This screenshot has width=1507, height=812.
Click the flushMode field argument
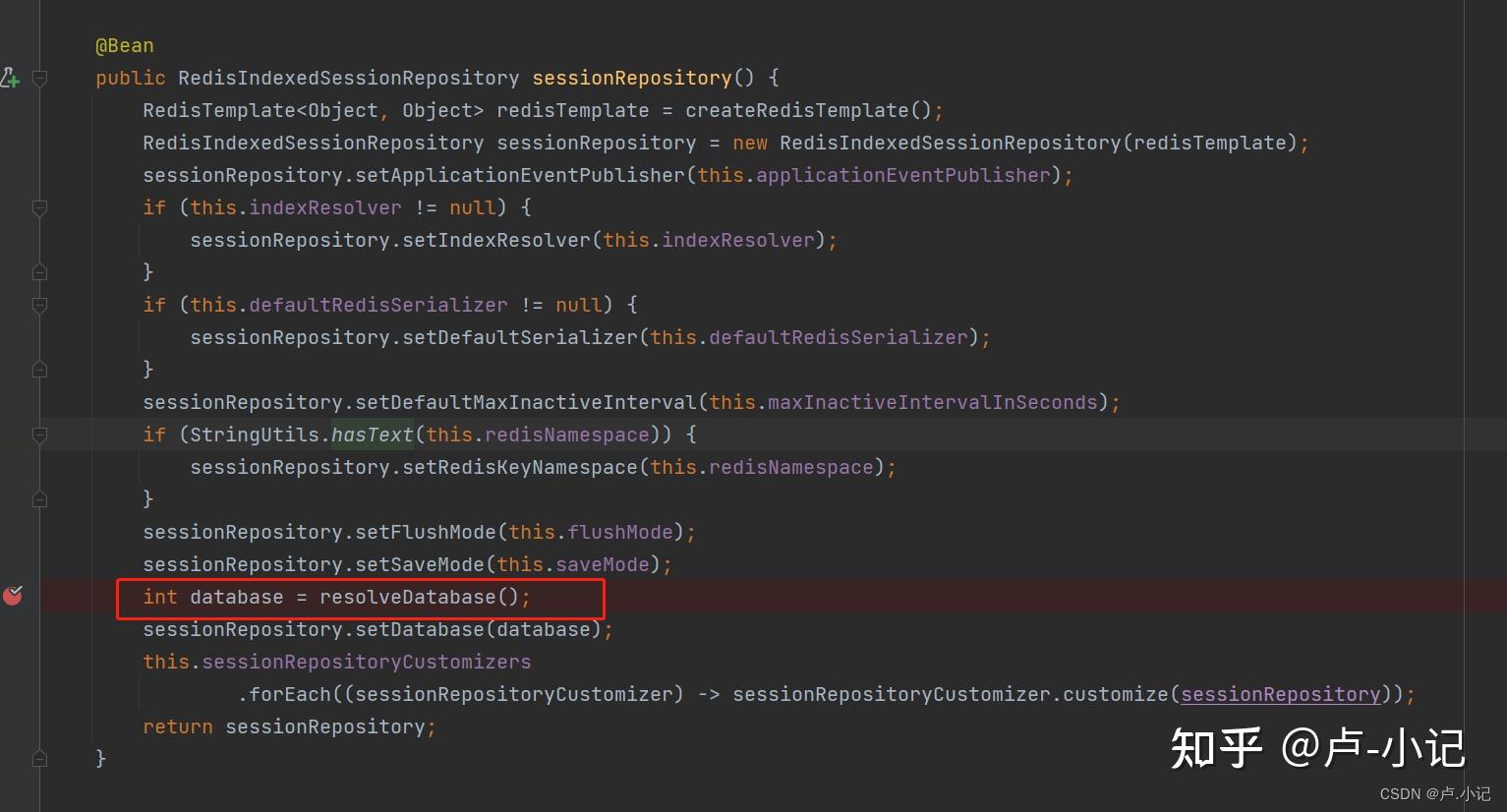point(620,532)
